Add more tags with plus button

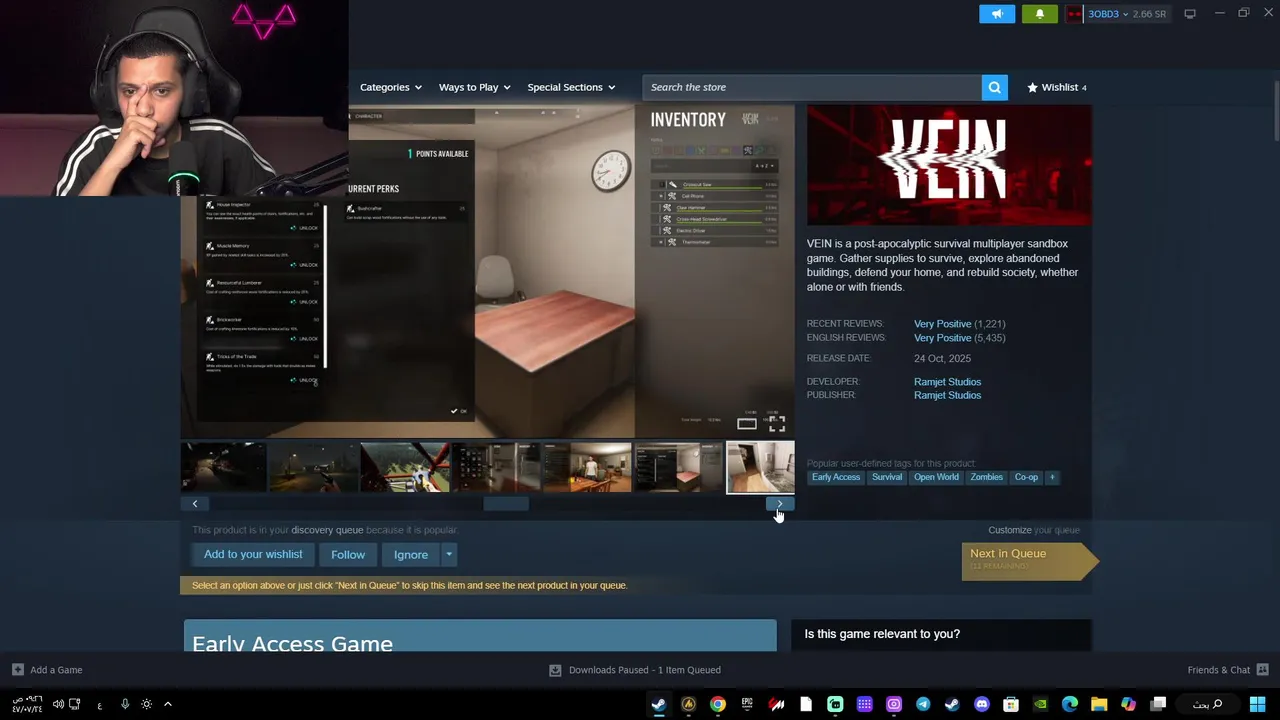tap(1052, 477)
